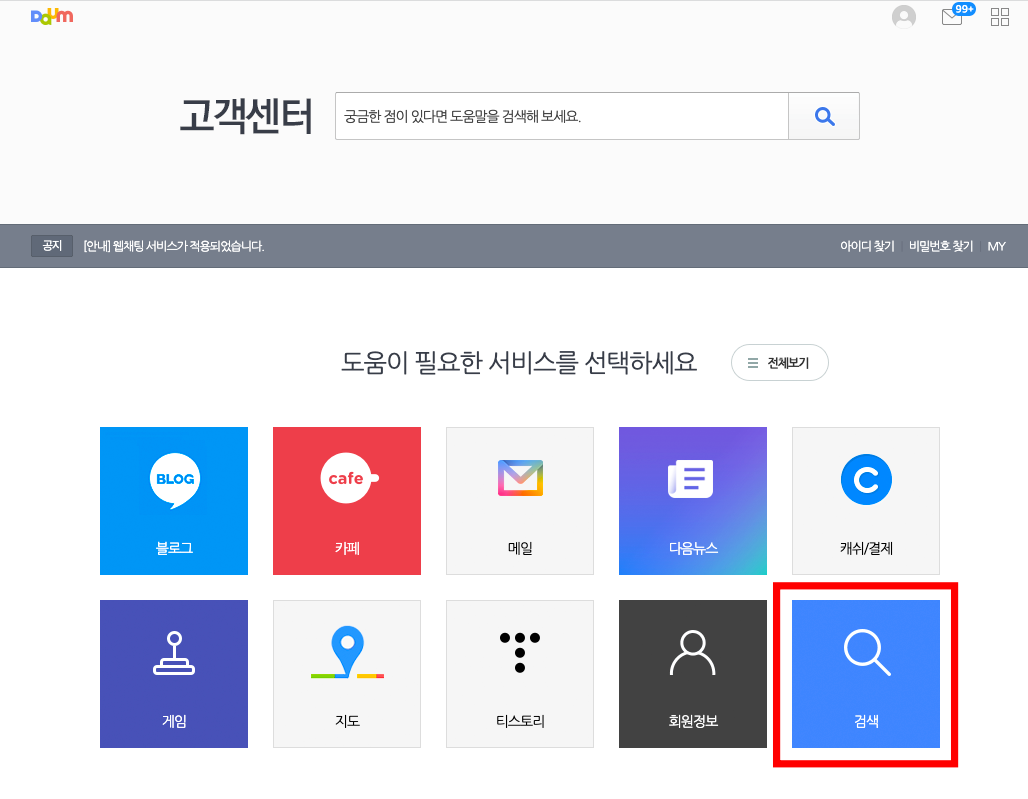The image size is (1028, 799).
Task: Click the 공지 notice badge
Action: [52, 246]
